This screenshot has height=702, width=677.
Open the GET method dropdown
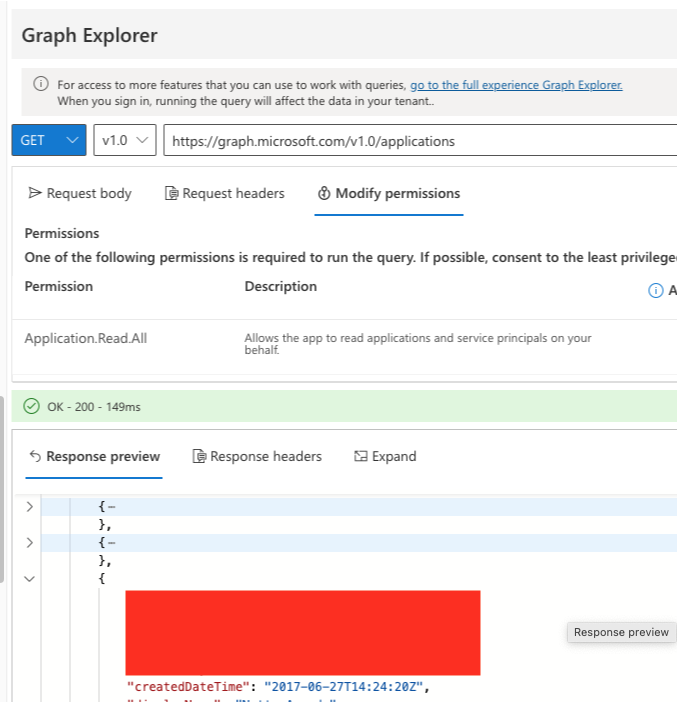coord(49,140)
